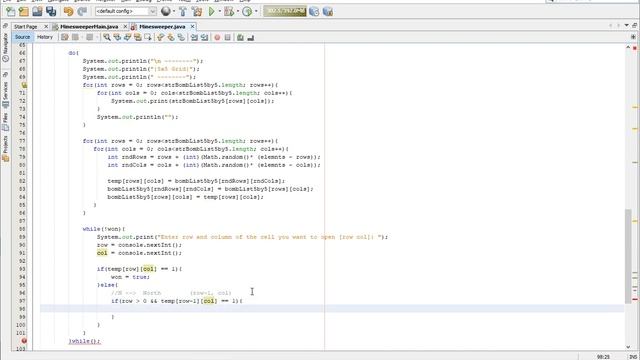This screenshot has width=640, height=360.
Task: Stop macro recording with the square icon
Action: pos(227,38)
